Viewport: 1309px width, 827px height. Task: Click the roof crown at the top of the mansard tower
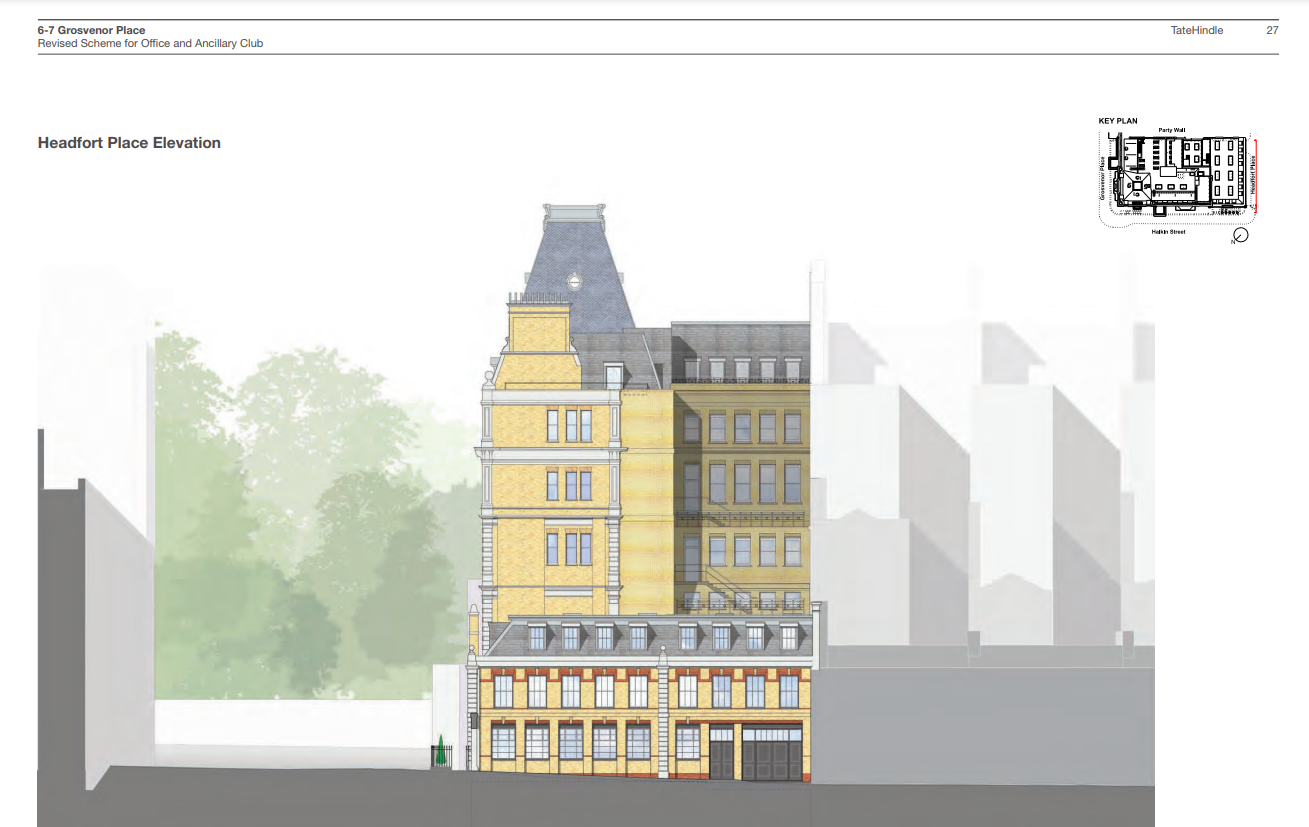[574, 213]
